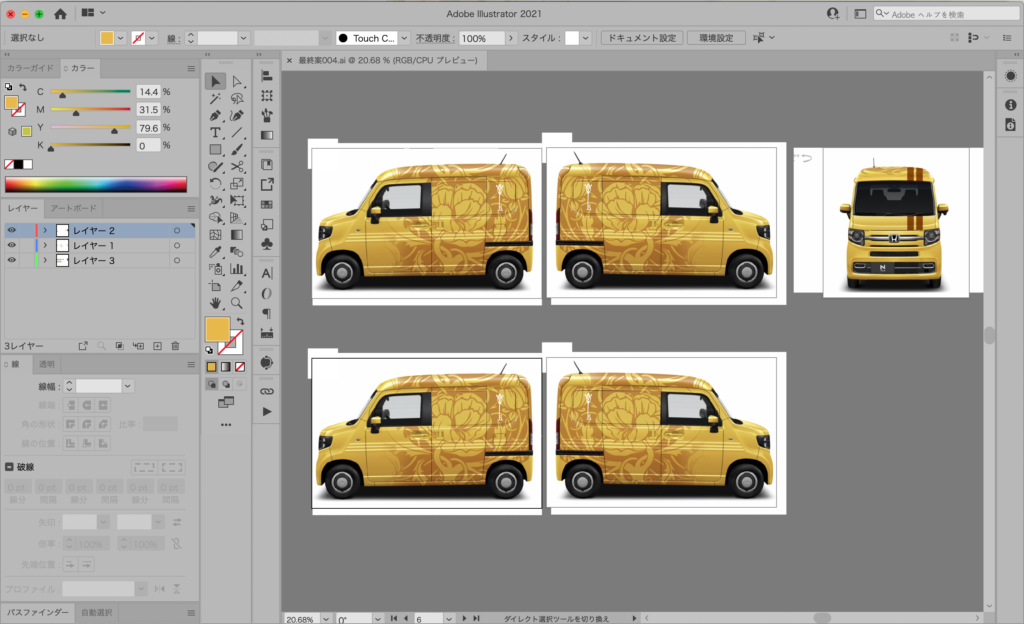Toggle the 破線 dashed line checkbox
This screenshot has width=1024, height=624.
pos(9,466)
